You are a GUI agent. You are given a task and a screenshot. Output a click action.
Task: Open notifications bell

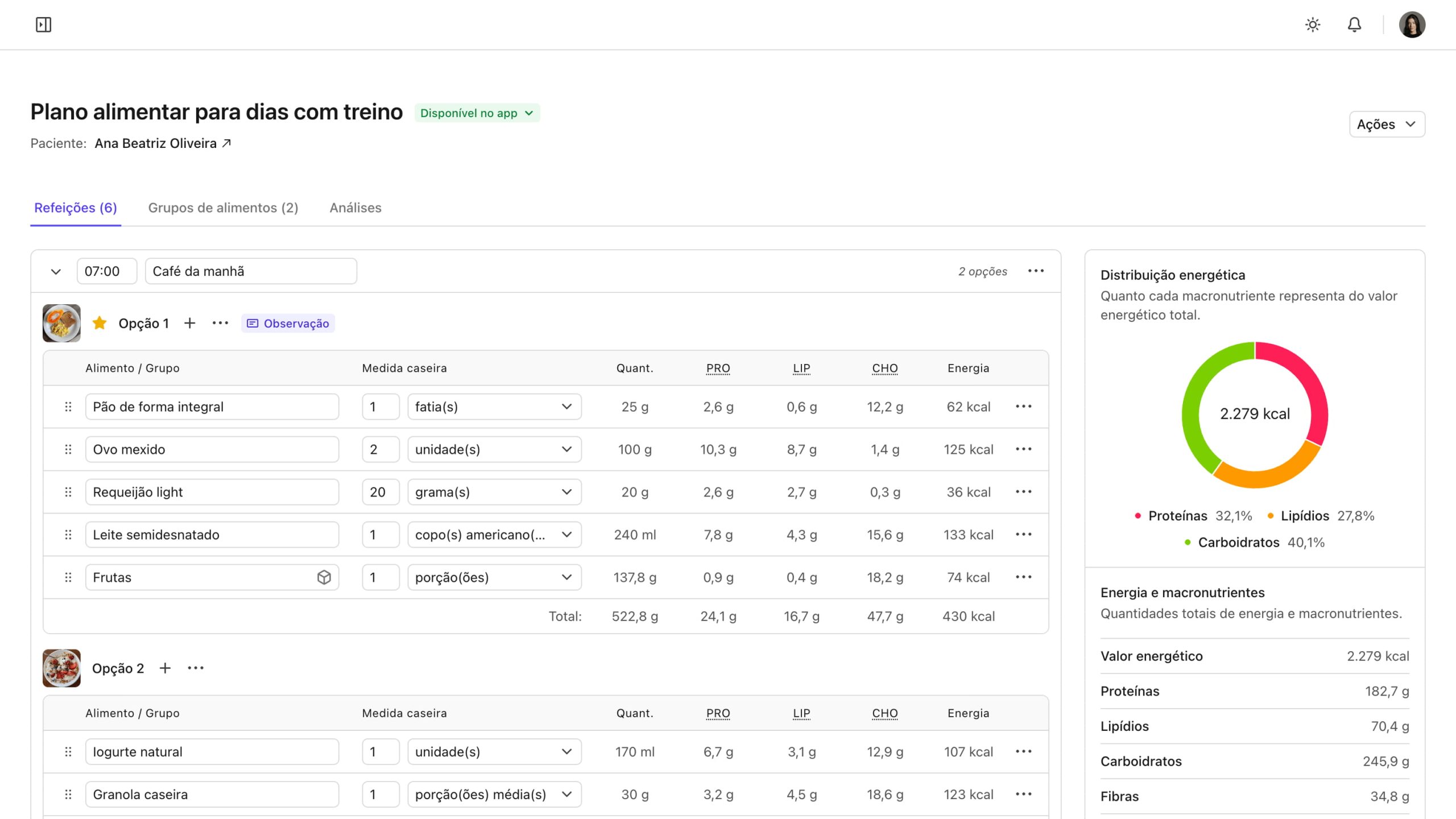tap(1355, 24)
